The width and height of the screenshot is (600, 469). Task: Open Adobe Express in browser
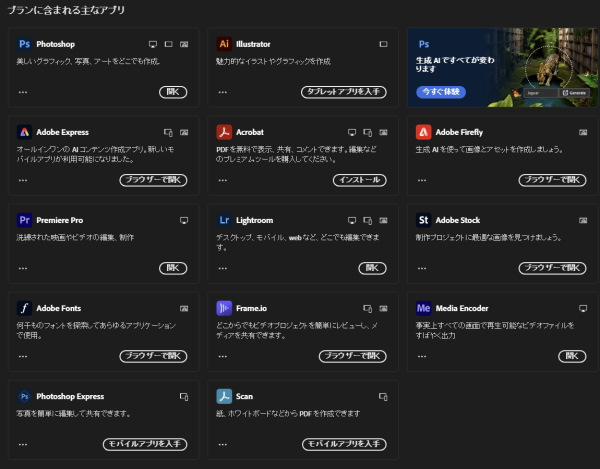153,180
